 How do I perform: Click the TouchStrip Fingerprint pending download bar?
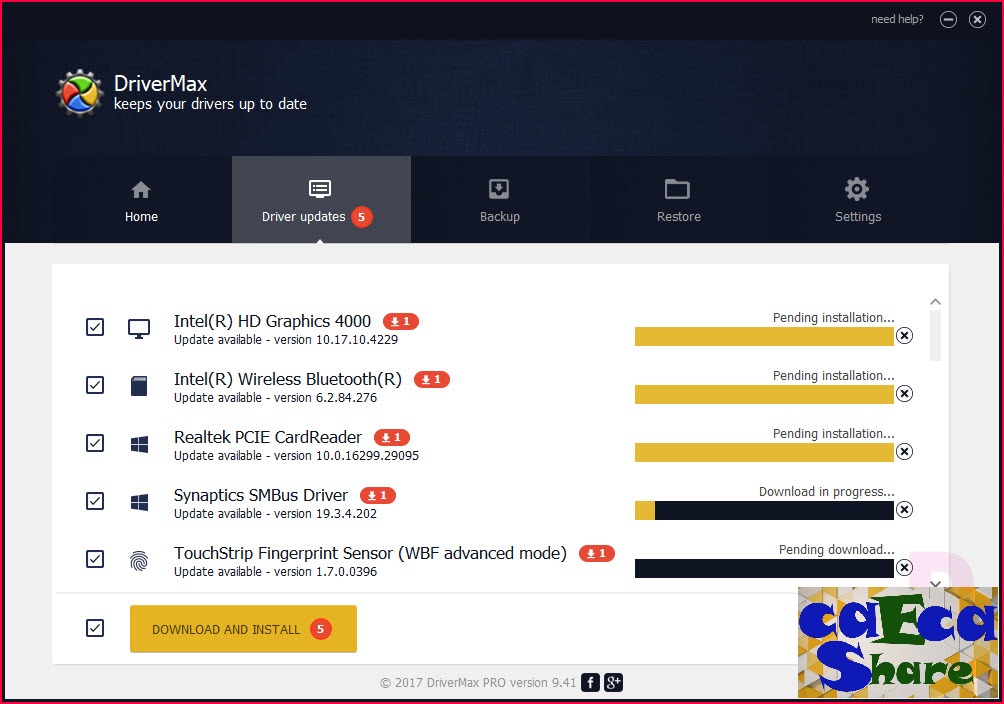point(764,568)
